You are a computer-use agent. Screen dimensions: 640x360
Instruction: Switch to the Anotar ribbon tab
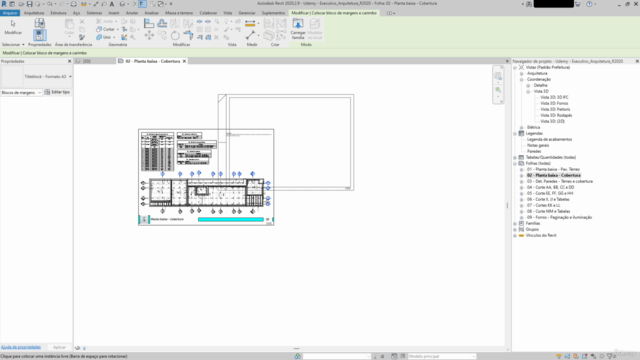point(132,13)
